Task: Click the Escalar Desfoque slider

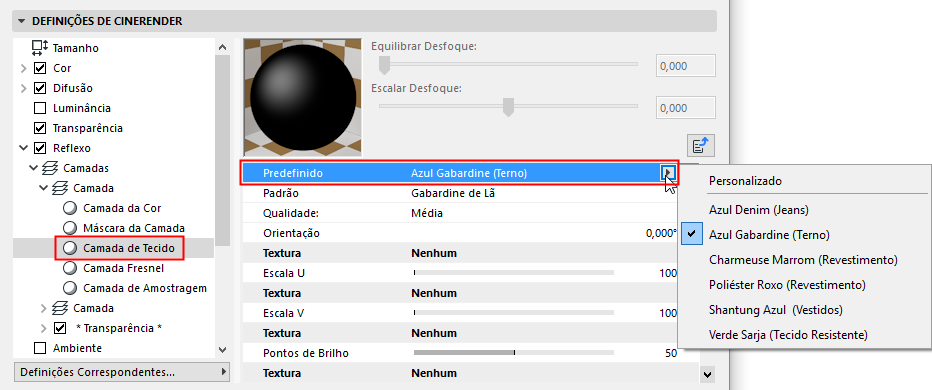Action: point(508,106)
